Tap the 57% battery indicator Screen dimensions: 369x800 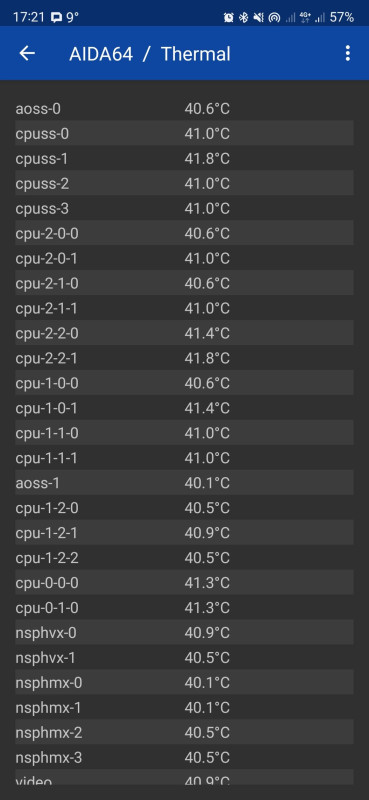pyautogui.click(x=341, y=17)
